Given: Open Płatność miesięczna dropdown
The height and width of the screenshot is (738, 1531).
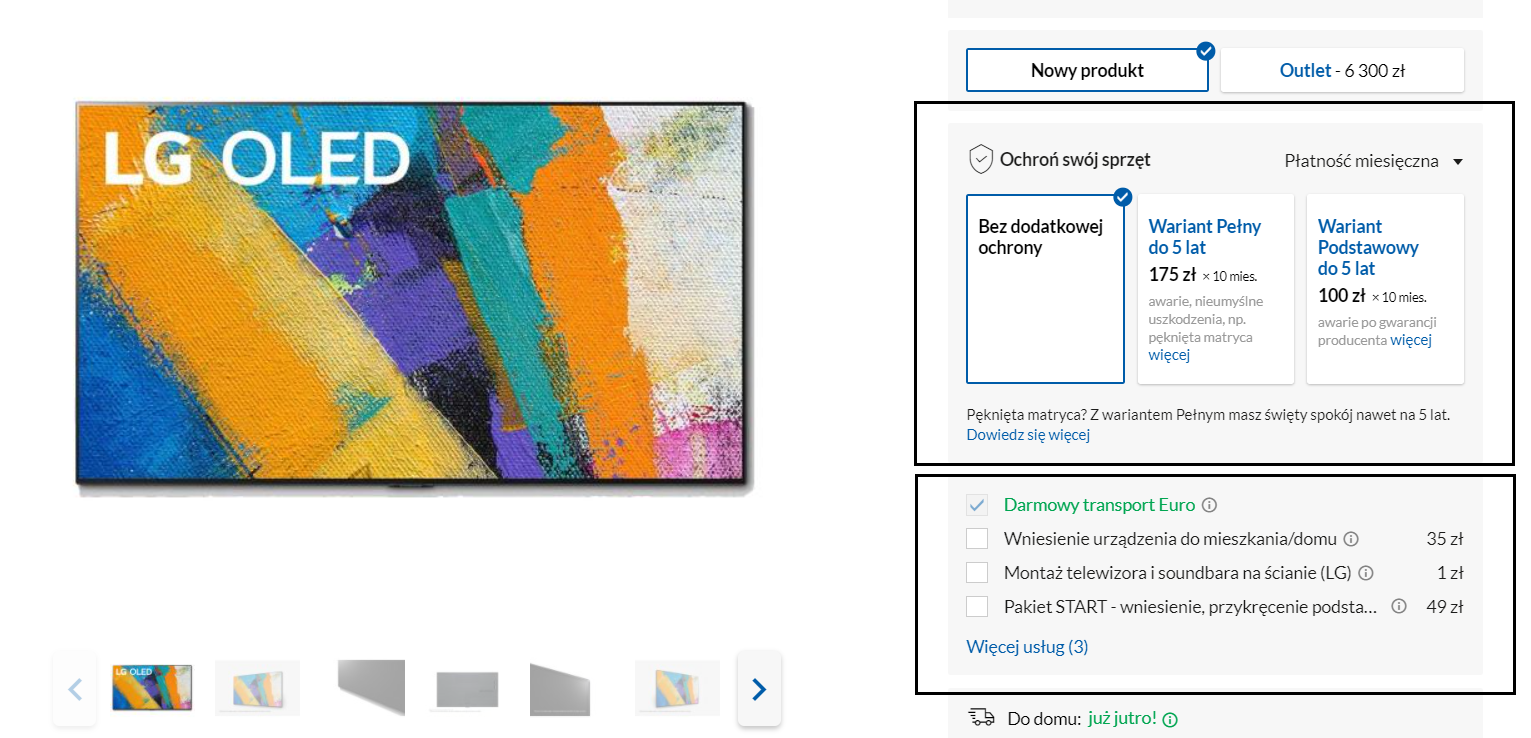Looking at the screenshot, I should pyautogui.click(x=1373, y=161).
